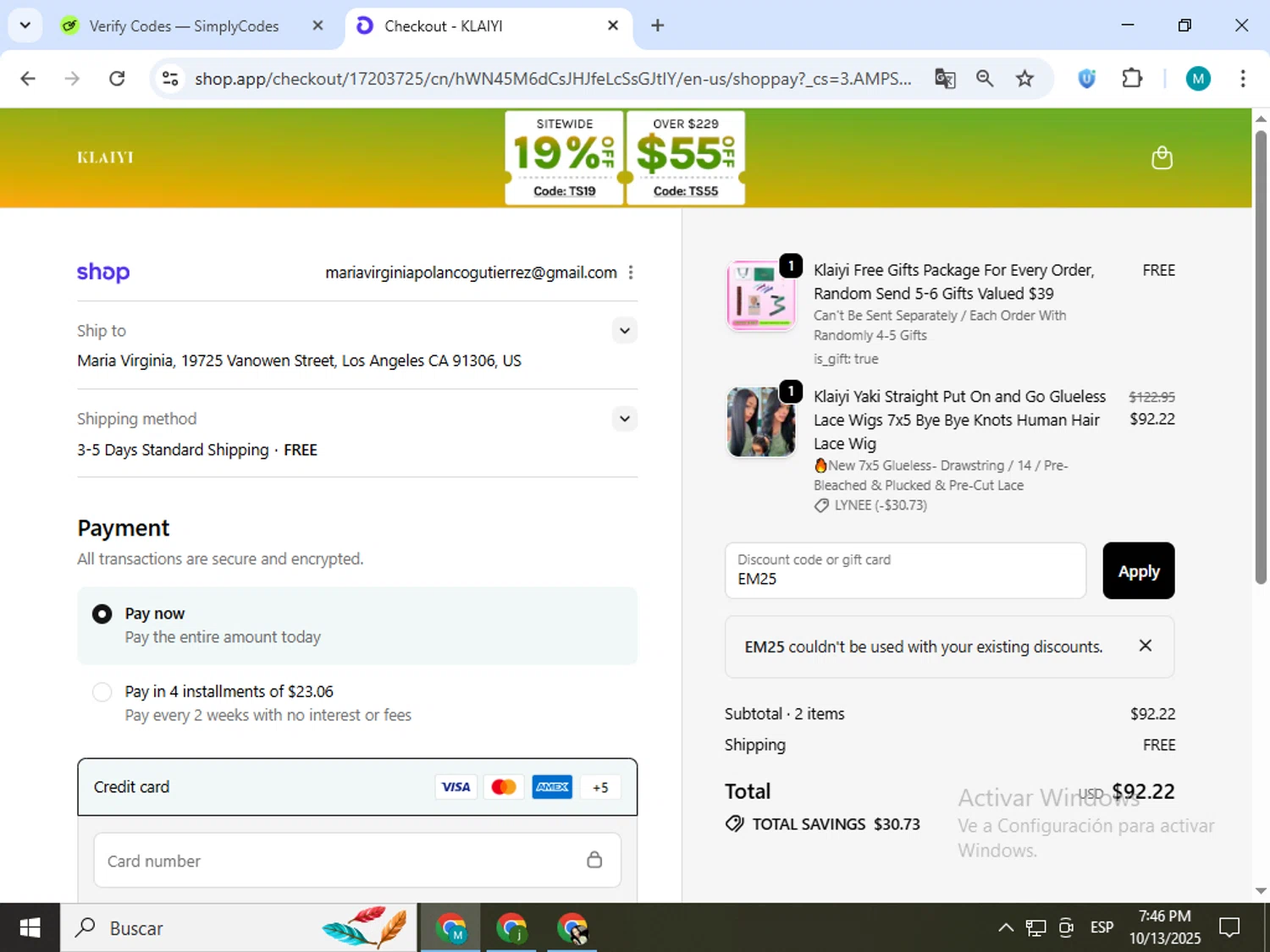Viewport: 1270px width, 952px height.
Task: Open account options next to email
Action: coord(631,272)
